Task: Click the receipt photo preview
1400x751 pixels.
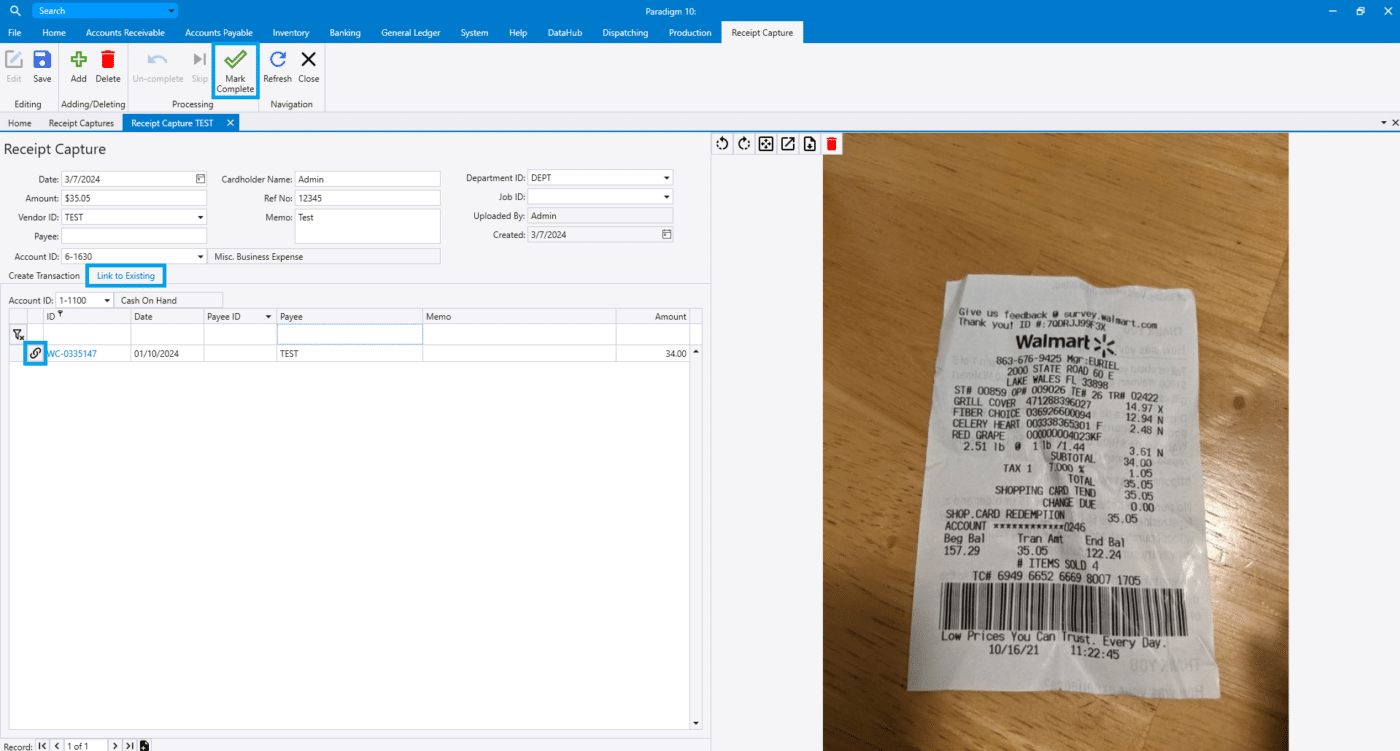Action: [1055, 442]
